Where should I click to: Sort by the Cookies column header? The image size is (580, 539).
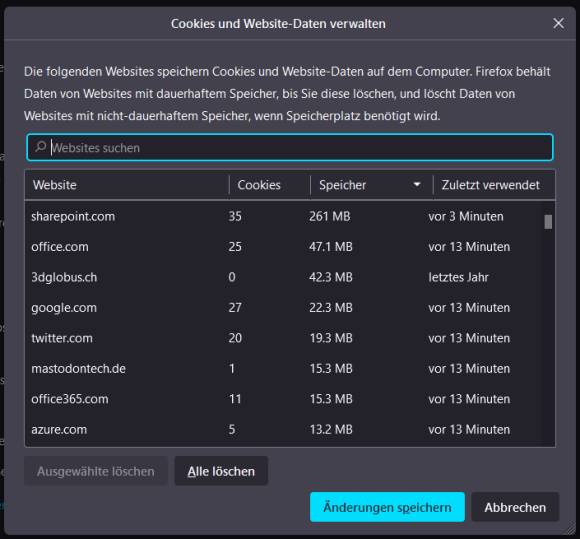coord(270,185)
